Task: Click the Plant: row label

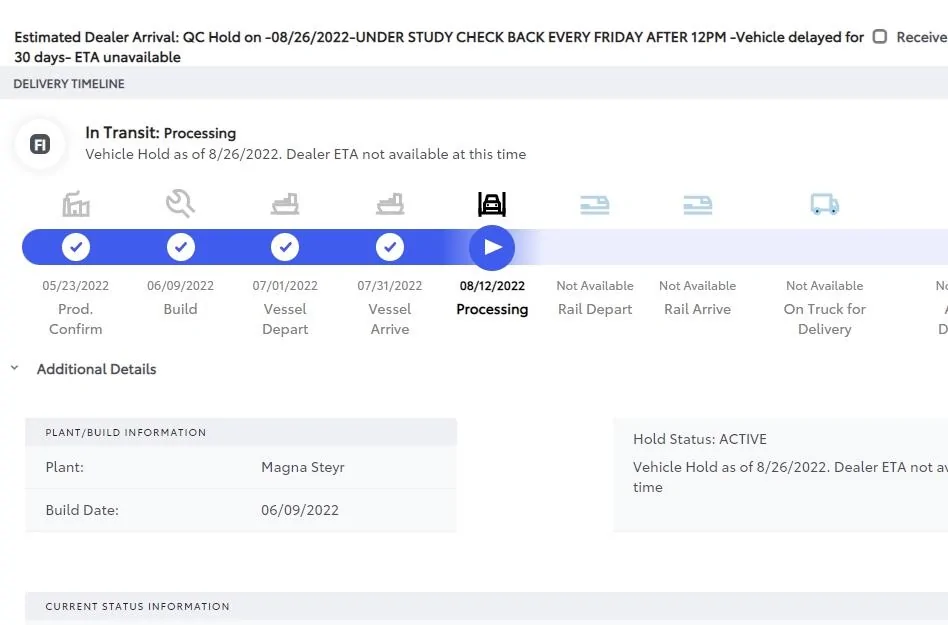Action: tap(65, 467)
